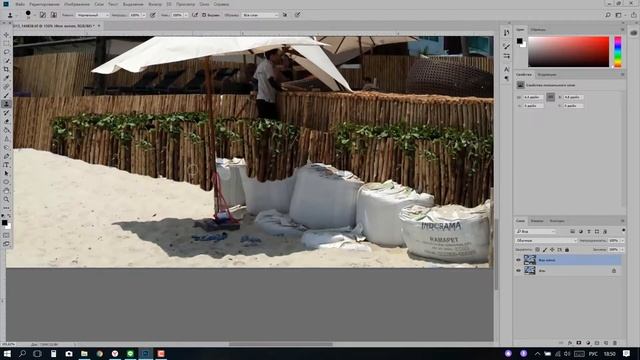Select the Hand tool
The width and height of the screenshot is (640, 360).
[6, 191]
